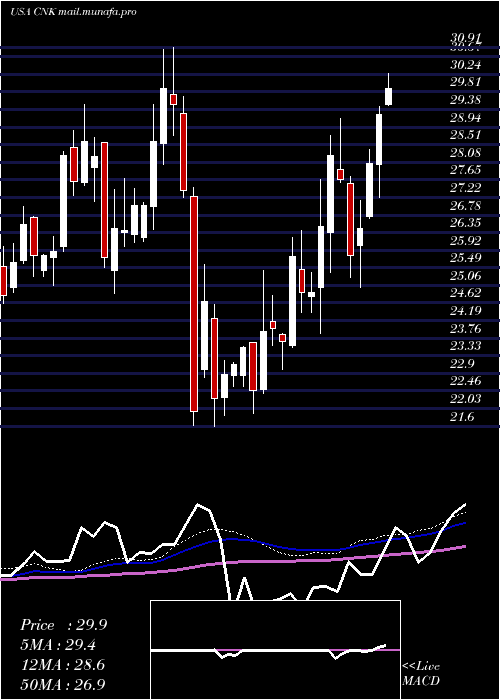The image size is (500, 700).
Task: Click the 'Price : 29.9' readout
Action: pos(63,625)
